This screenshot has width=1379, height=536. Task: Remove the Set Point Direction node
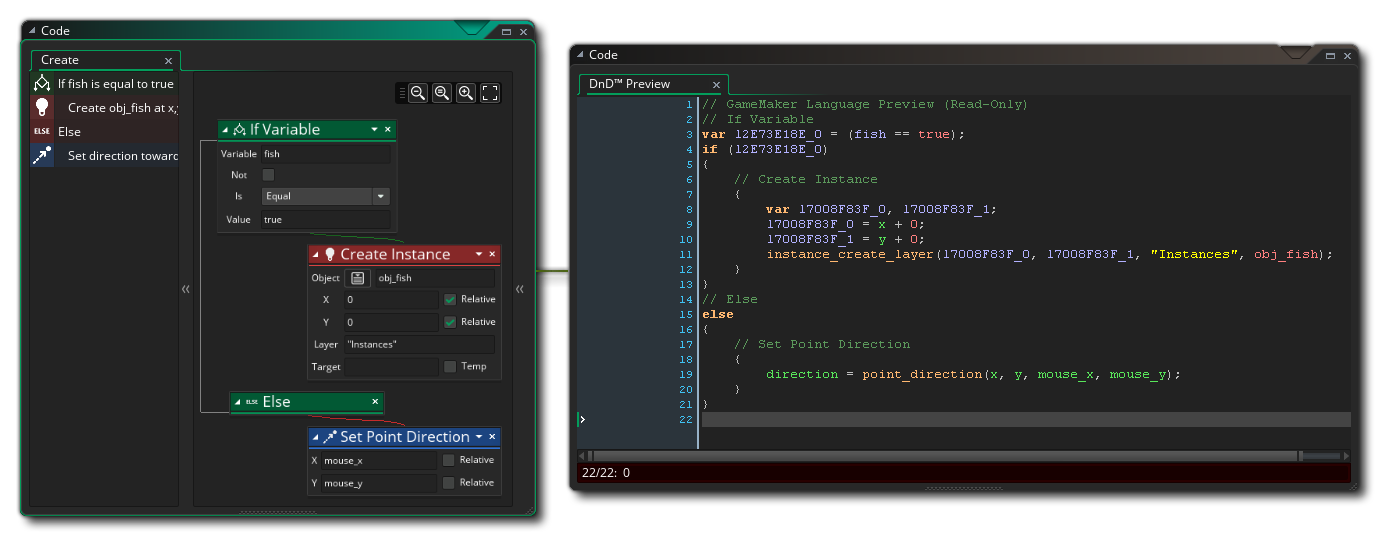pyautogui.click(x=492, y=437)
